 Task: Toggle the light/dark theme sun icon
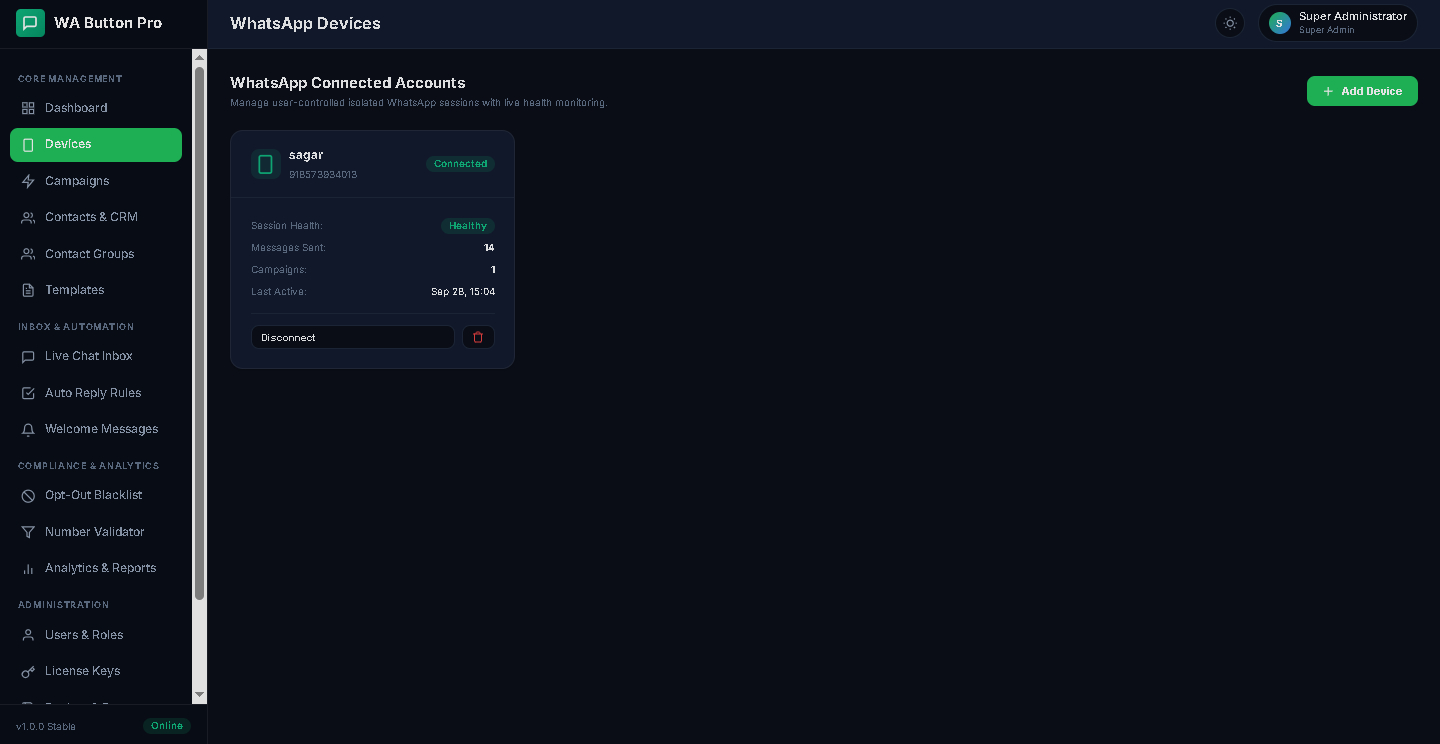tap(1230, 23)
